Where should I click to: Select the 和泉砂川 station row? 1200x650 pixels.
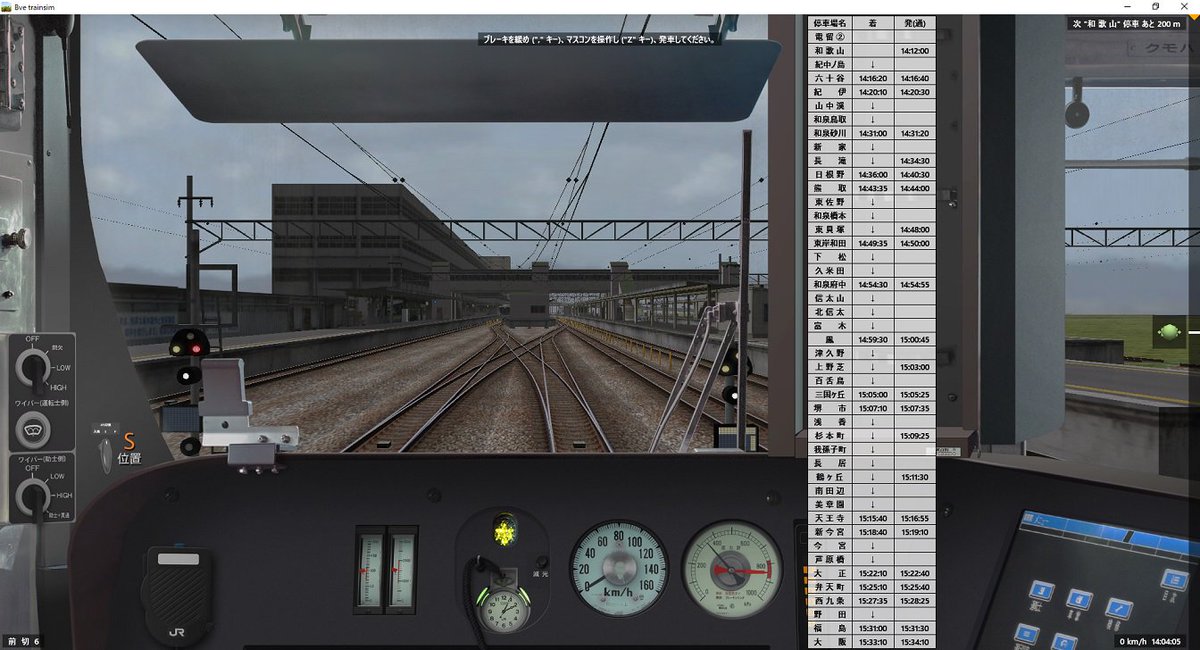[x=872, y=133]
